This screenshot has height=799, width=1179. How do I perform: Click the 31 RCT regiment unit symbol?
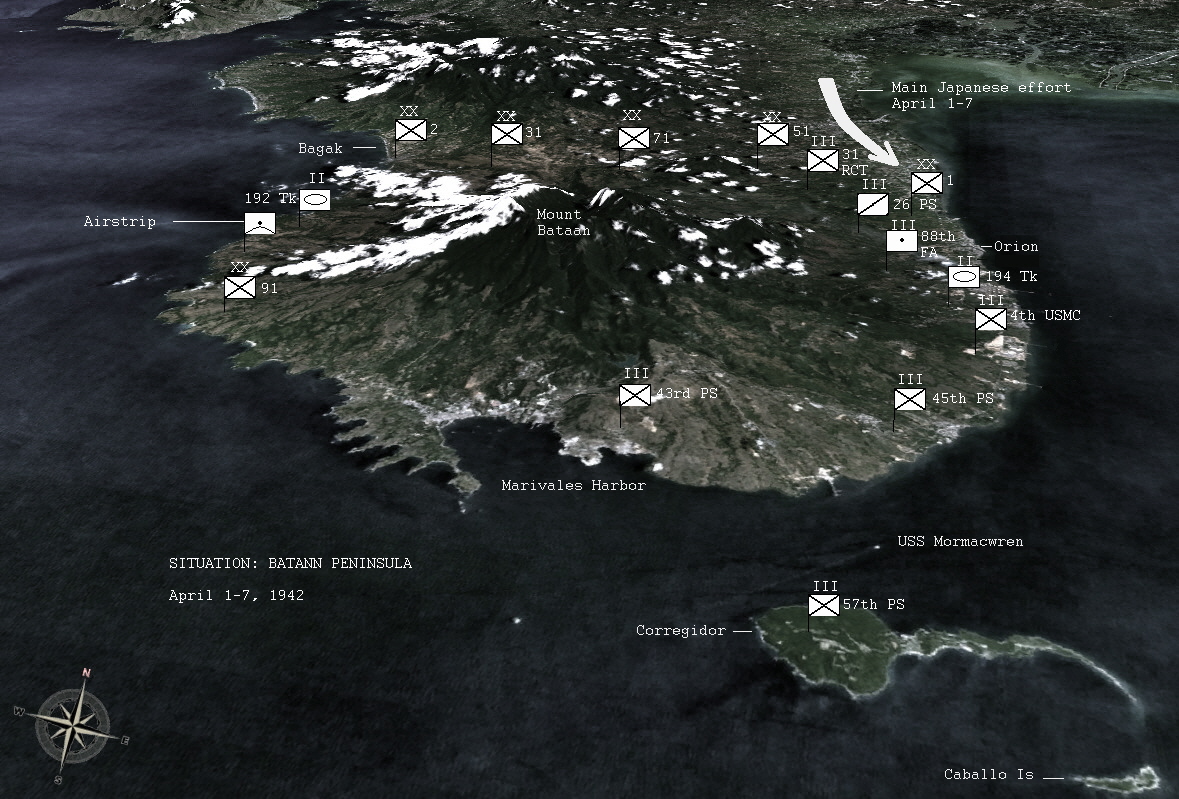[x=823, y=160]
